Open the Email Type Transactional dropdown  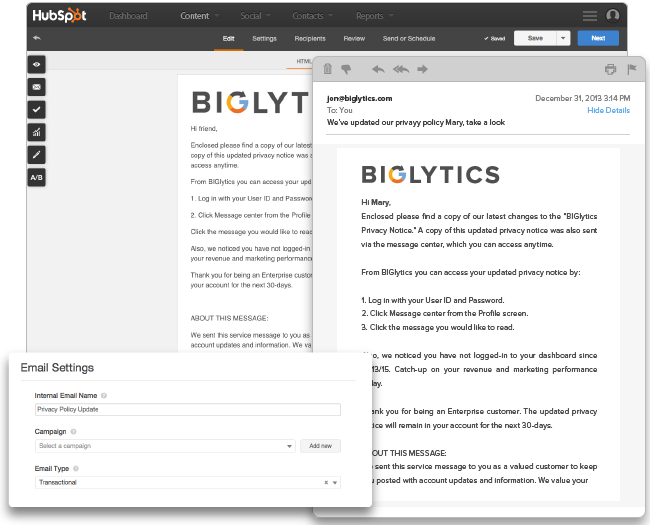pyautogui.click(x=187, y=482)
